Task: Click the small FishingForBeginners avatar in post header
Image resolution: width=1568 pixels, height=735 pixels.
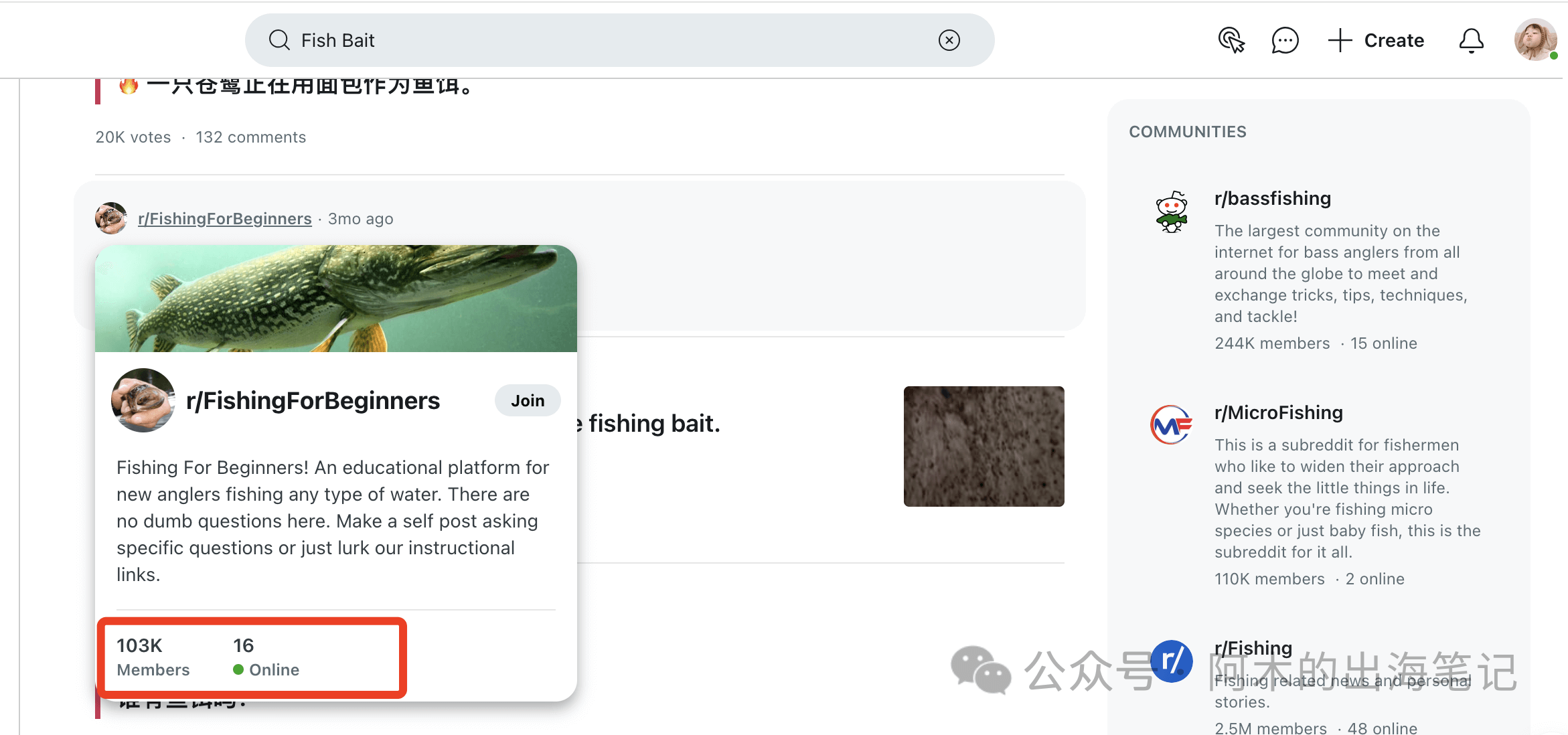Action: tap(111, 218)
